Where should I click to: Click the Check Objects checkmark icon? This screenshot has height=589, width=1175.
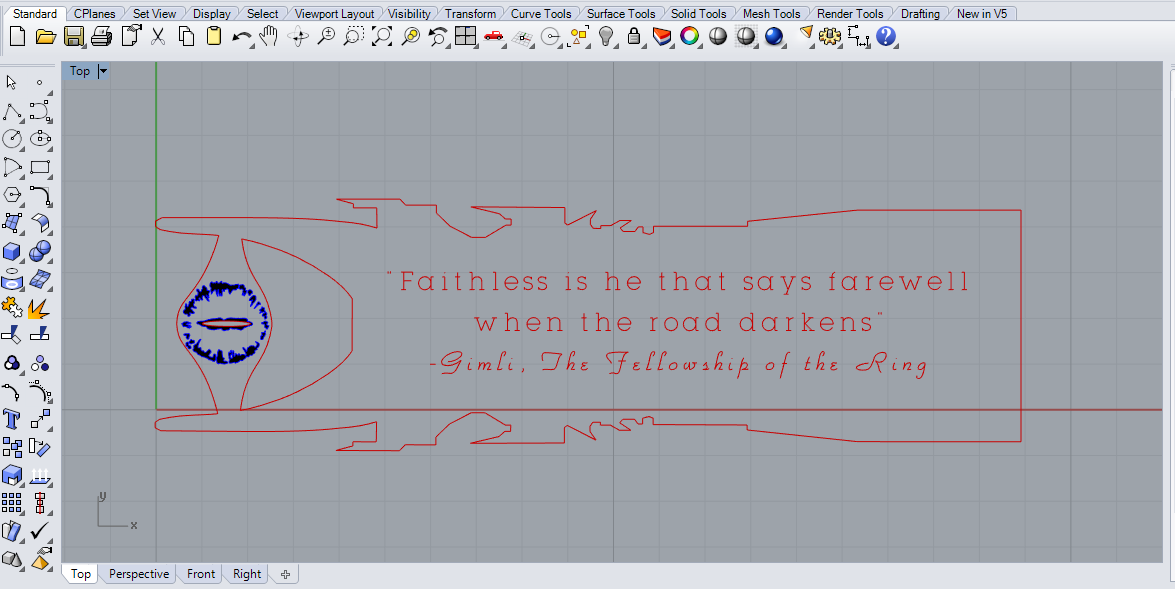(x=40, y=531)
